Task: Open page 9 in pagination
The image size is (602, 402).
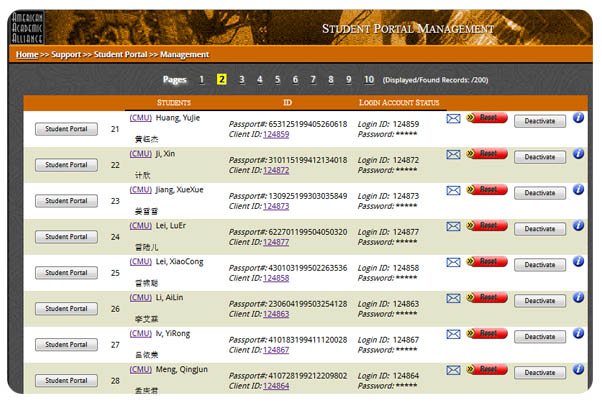Action: [349, 79]
